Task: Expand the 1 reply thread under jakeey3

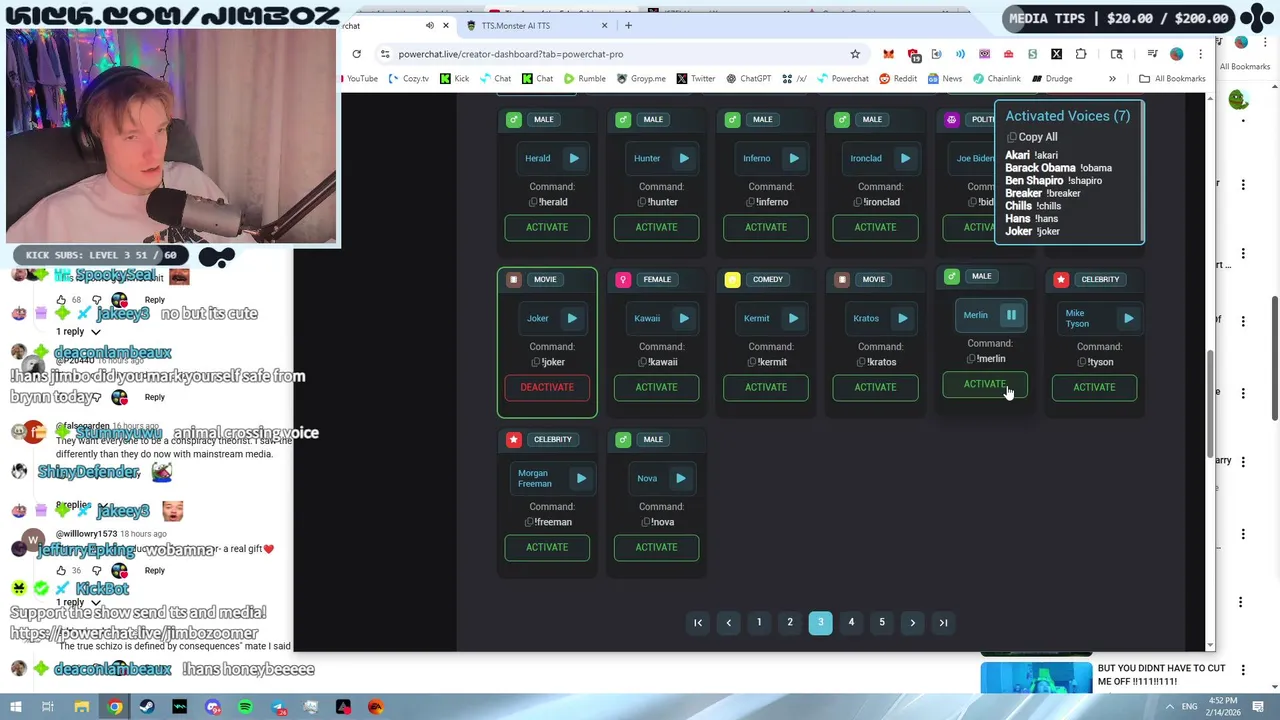Action: [78, 331]
